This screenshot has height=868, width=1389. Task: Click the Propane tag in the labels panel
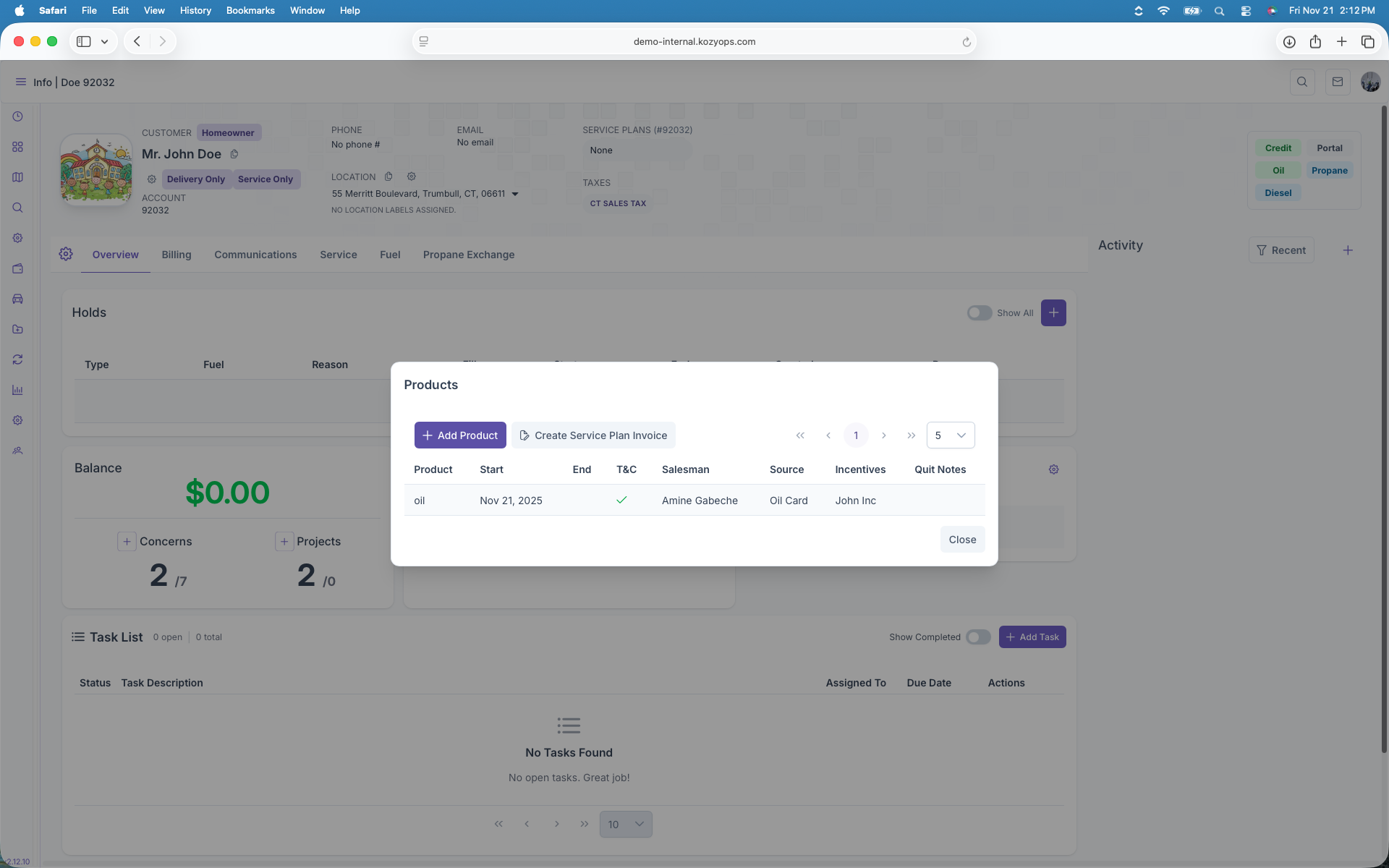pos(1329,171)
